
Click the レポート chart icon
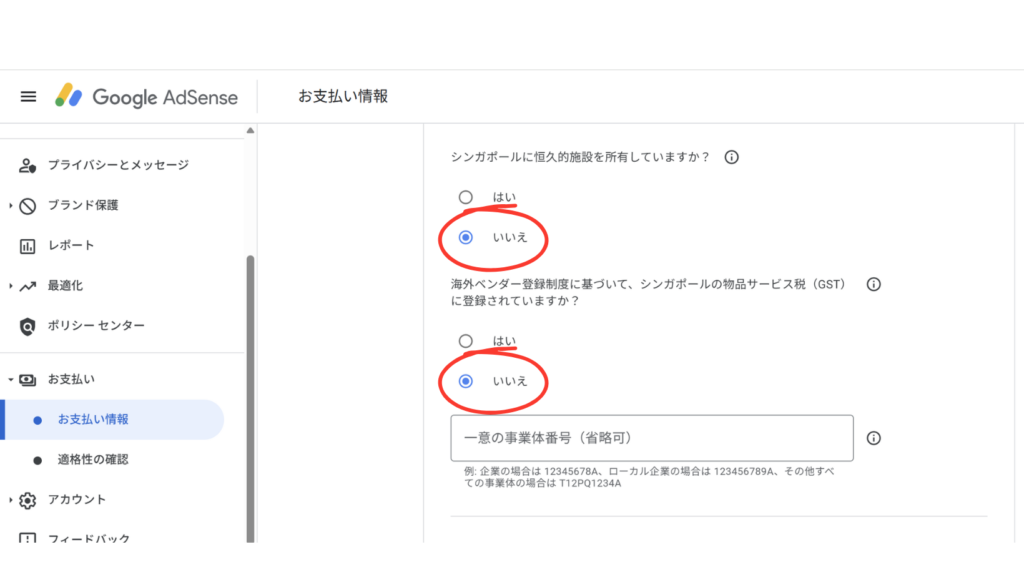27,246
